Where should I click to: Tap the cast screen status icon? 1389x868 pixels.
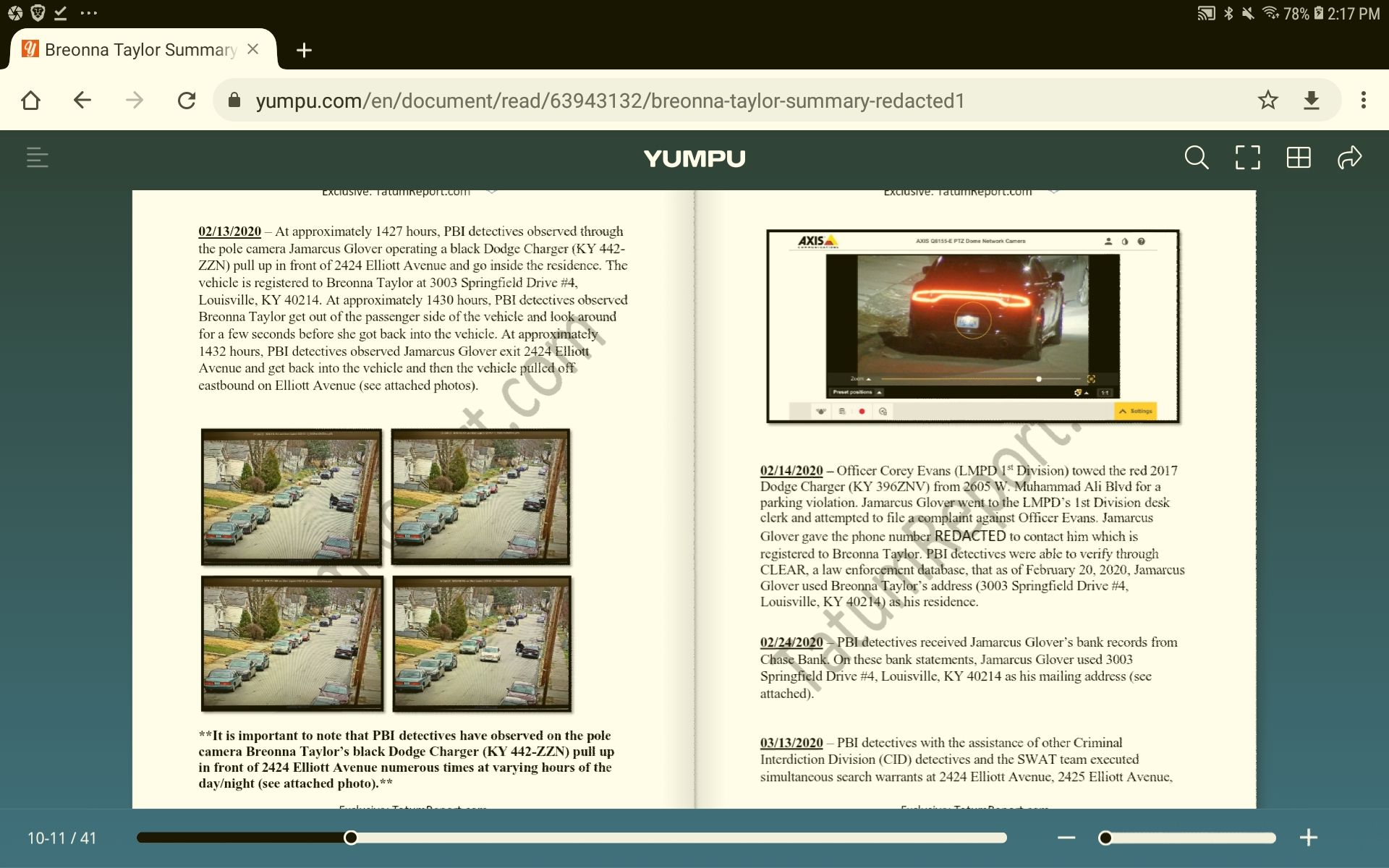(1206, 13)
